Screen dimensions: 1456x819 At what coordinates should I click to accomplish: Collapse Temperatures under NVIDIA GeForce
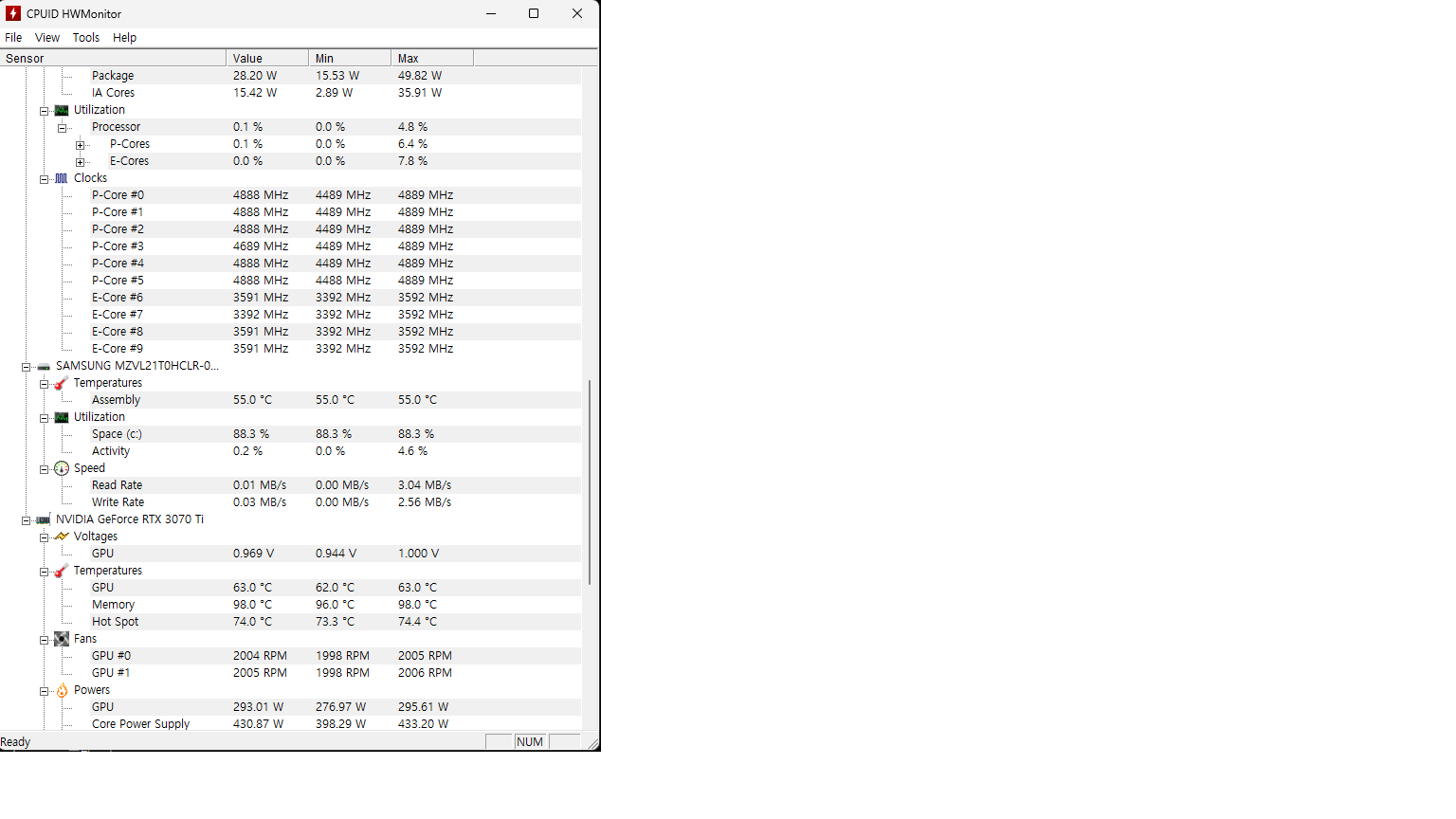point(44,572)
